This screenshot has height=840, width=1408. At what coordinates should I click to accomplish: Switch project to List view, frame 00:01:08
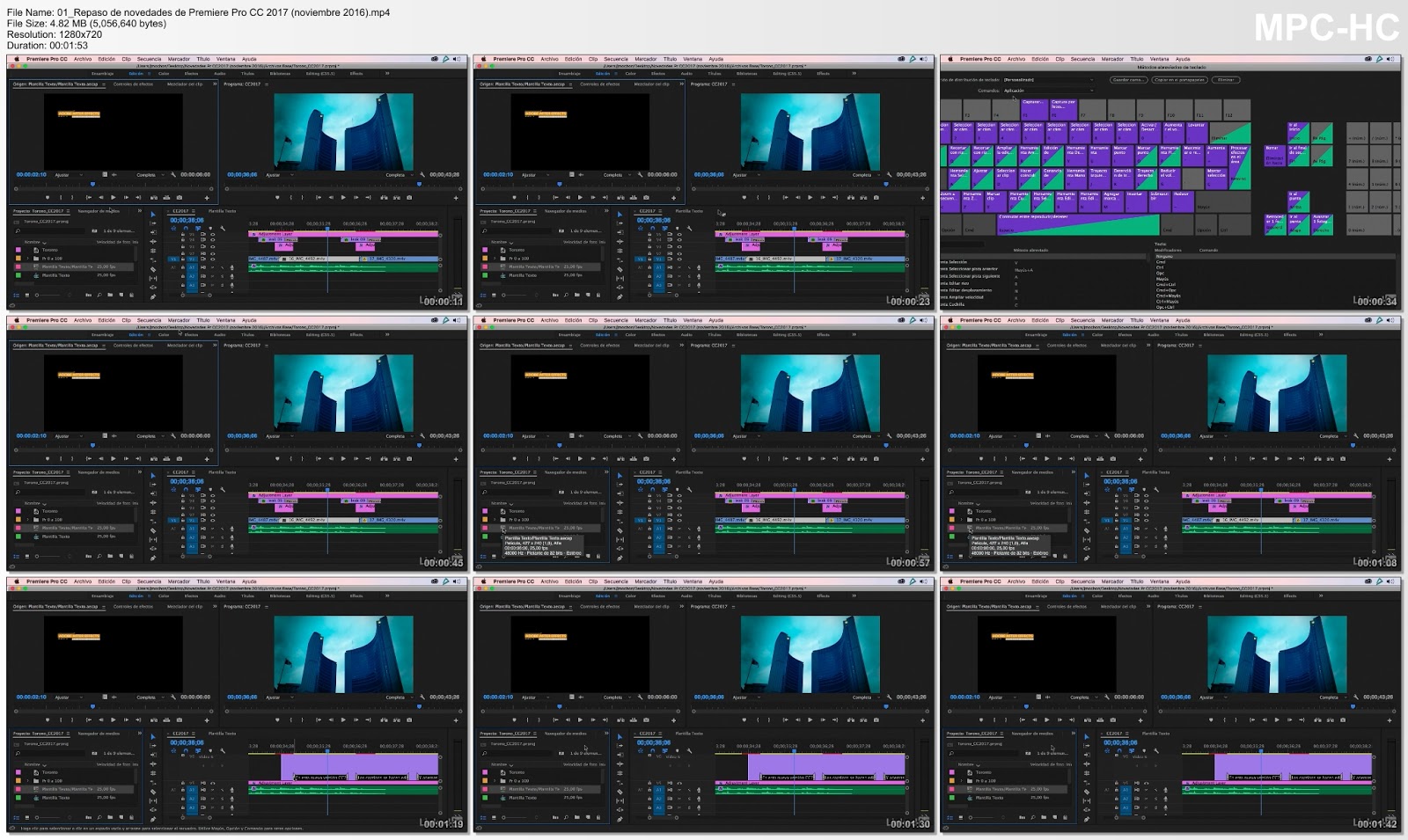coord(949,556)
